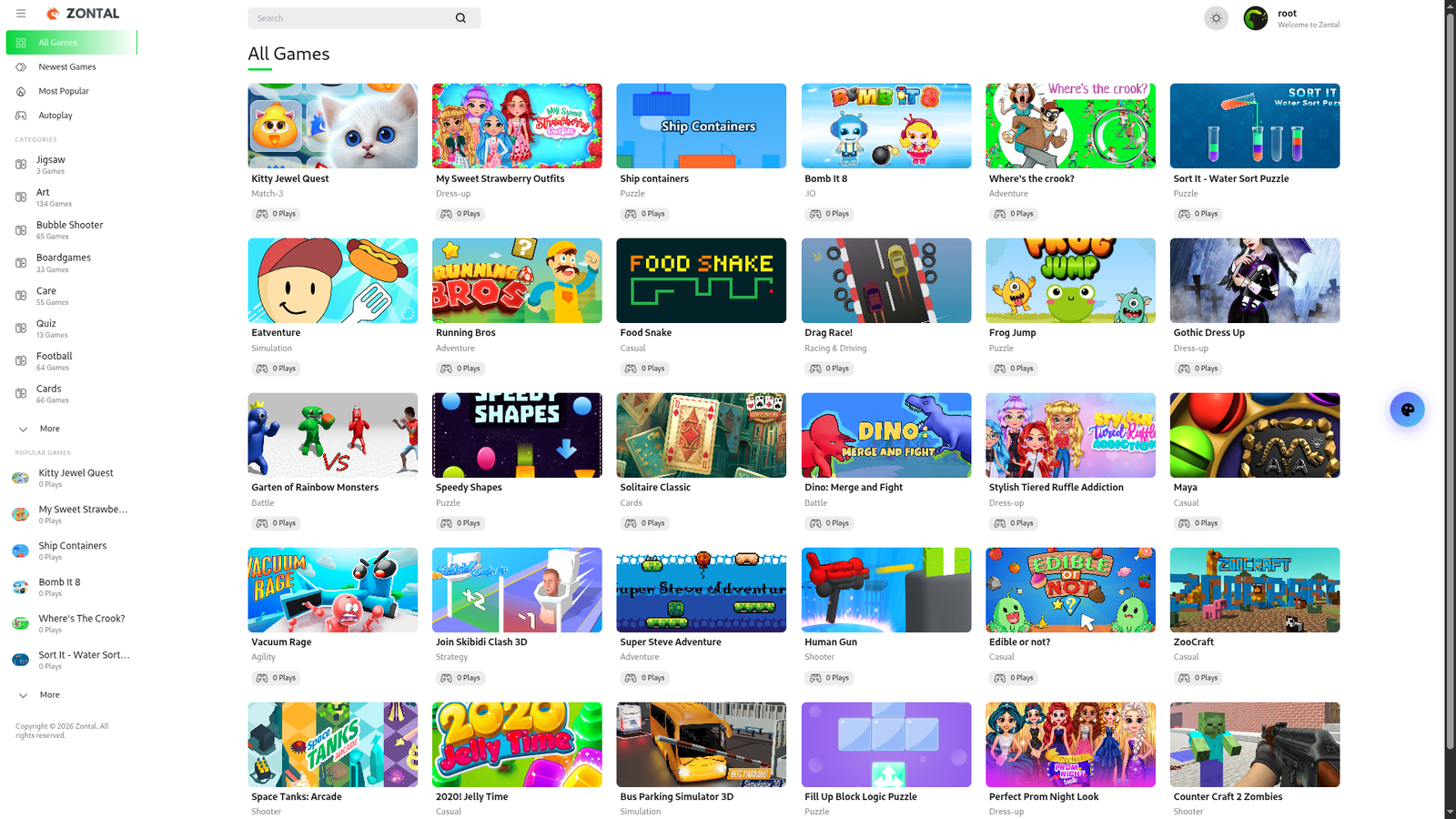Select the Autoplay sidebar item
This screenshot has width=1456, height=819.
pos(55,116)
